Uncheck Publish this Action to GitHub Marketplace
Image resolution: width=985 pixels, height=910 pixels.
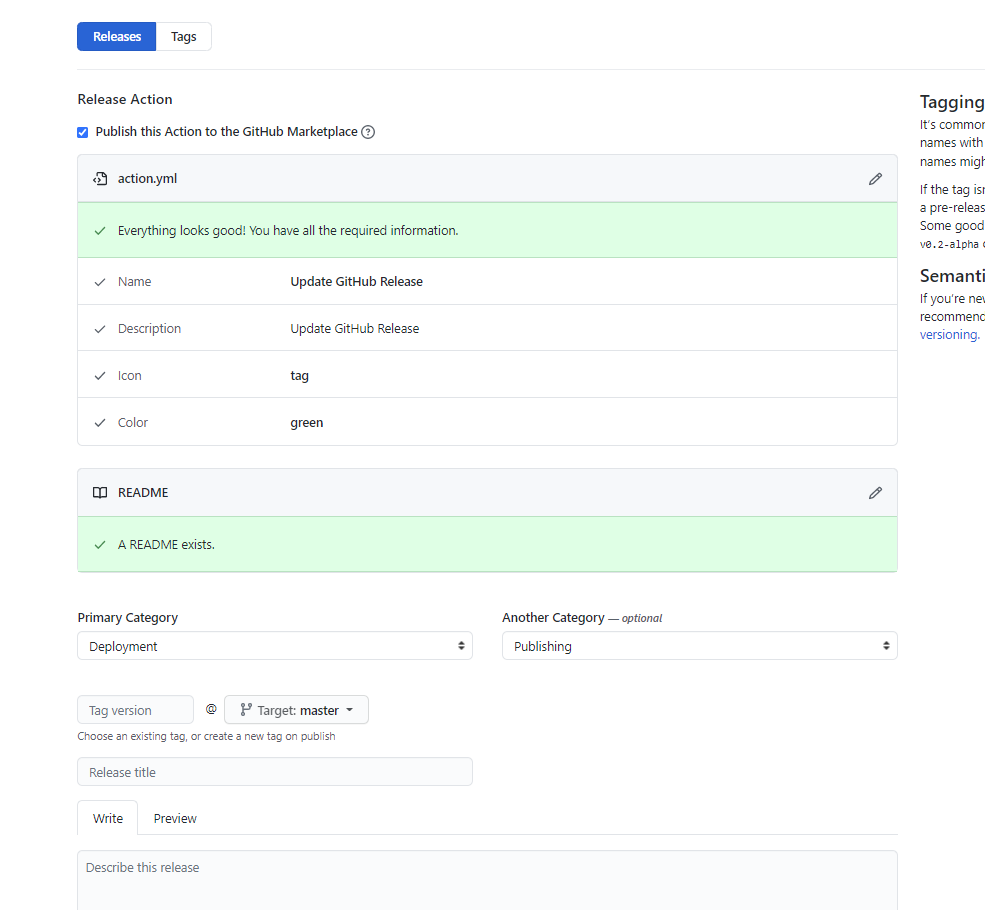click(x=82, y=131)
